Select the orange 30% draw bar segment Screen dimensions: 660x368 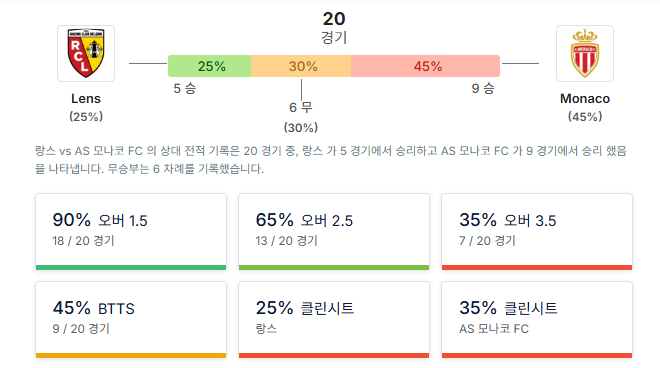tap(301, 66)
